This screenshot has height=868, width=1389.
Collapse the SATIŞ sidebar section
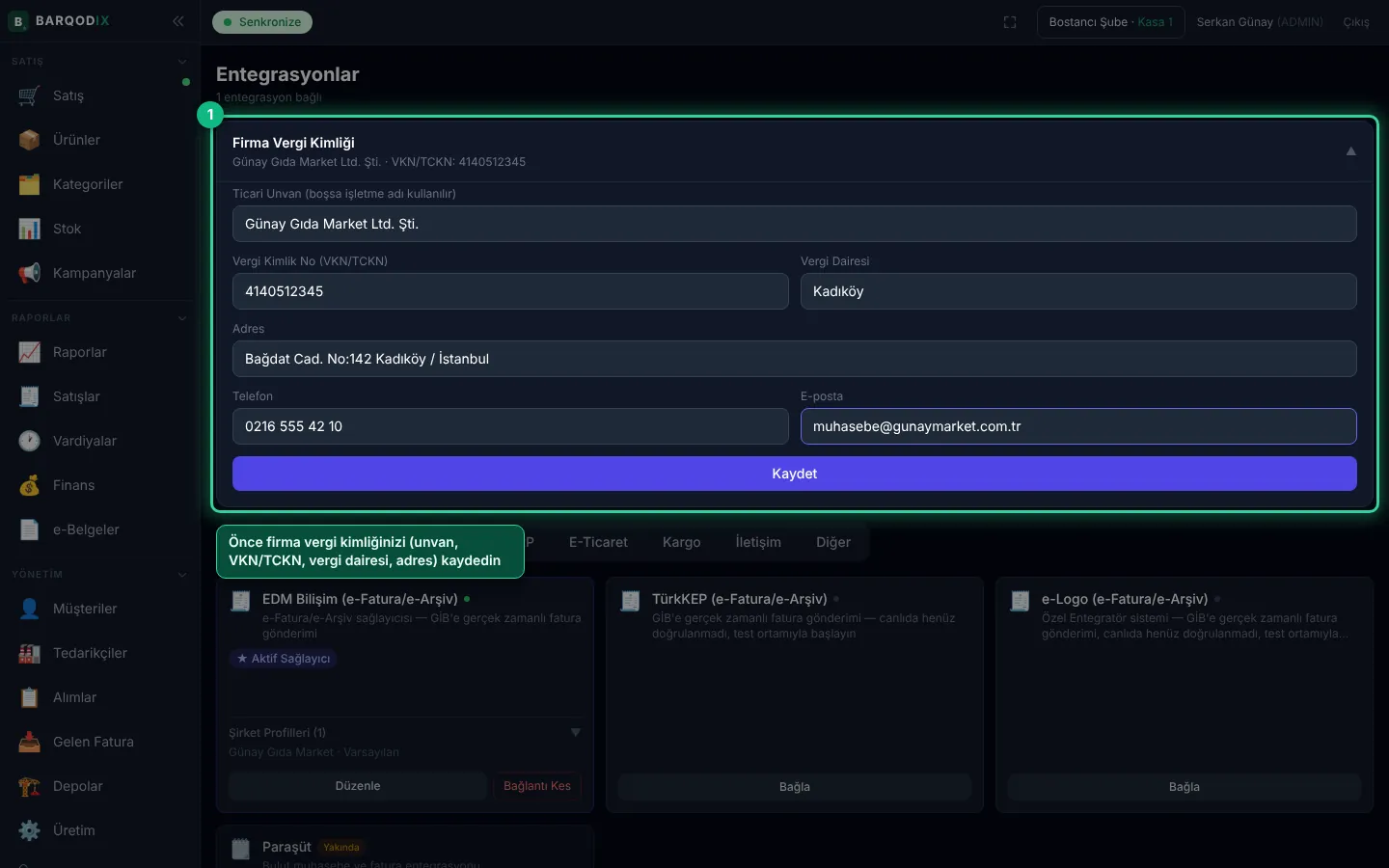[182, 62]
